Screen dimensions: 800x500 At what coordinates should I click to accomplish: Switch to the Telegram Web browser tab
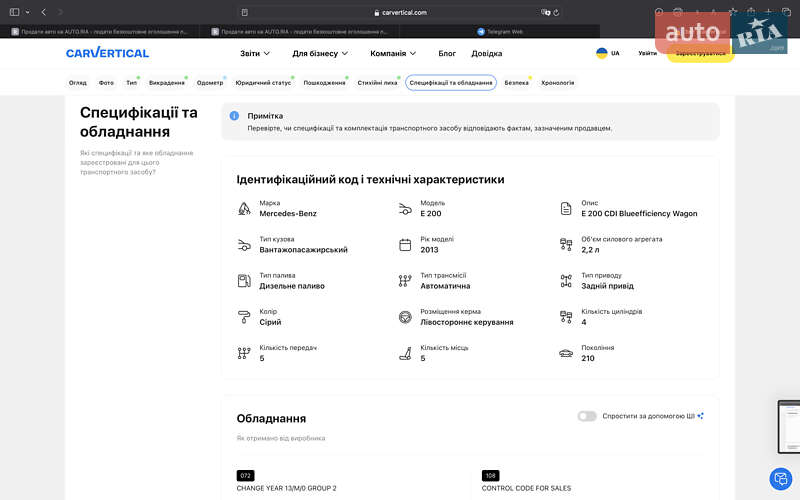(x=500, y=31)
